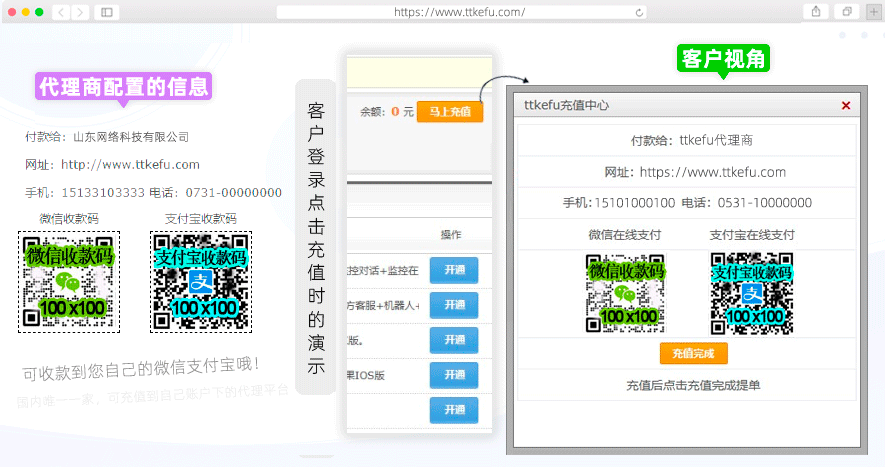Close the ttkefu充值中心 dialog with red X
This screenshot has height=467, width=885.
[x=845, y=106]
